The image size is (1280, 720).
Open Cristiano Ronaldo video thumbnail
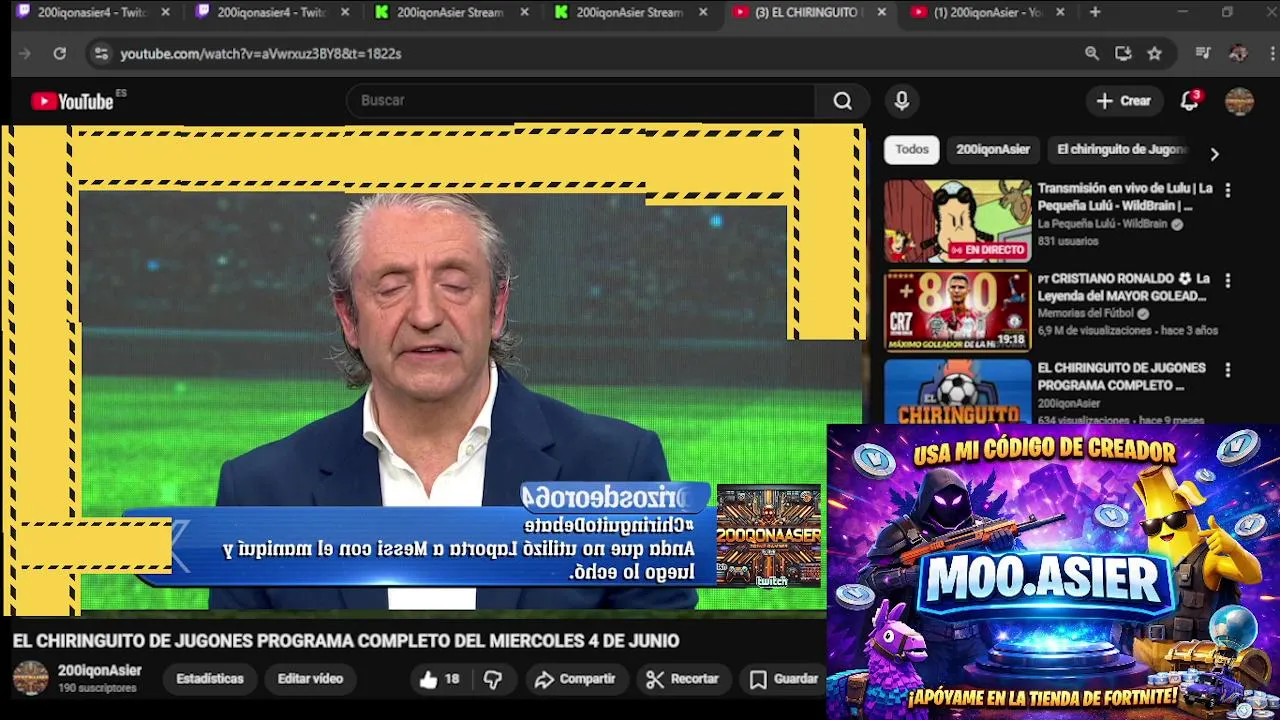click(957, 311)
